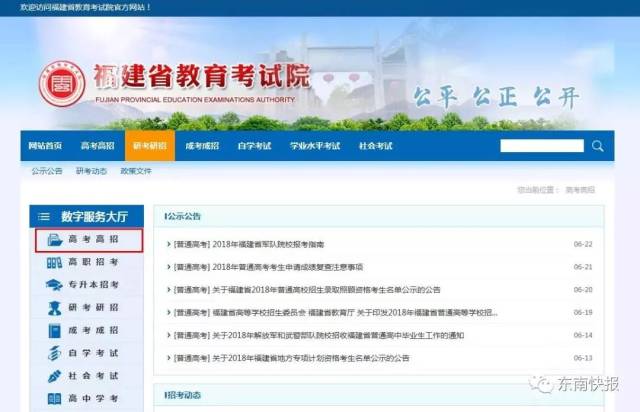640x412 pixels.
Task: Click the date 06-22
Action: pyautogui.click(x=583, y=244)
